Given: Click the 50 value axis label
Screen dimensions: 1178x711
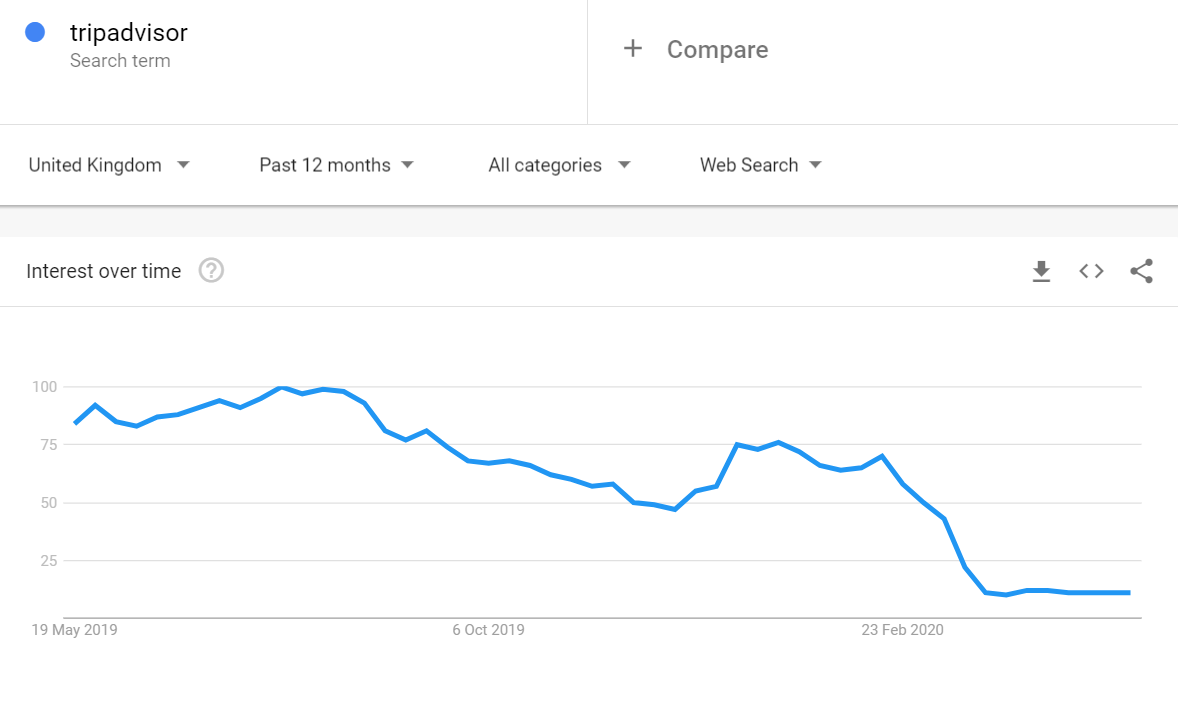Looking at the screenshot, I should (49, 503).
